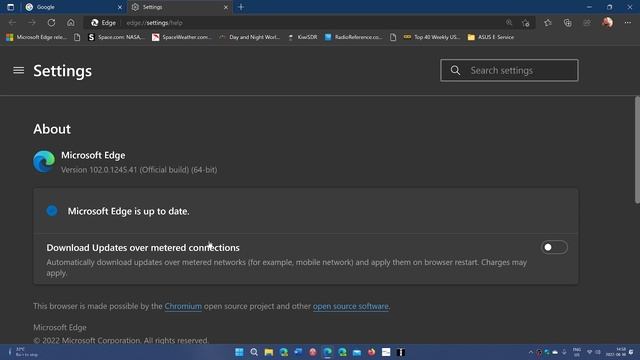Open the Settings hamburger menu
This screenshot has height=360, width=640.
18,71
